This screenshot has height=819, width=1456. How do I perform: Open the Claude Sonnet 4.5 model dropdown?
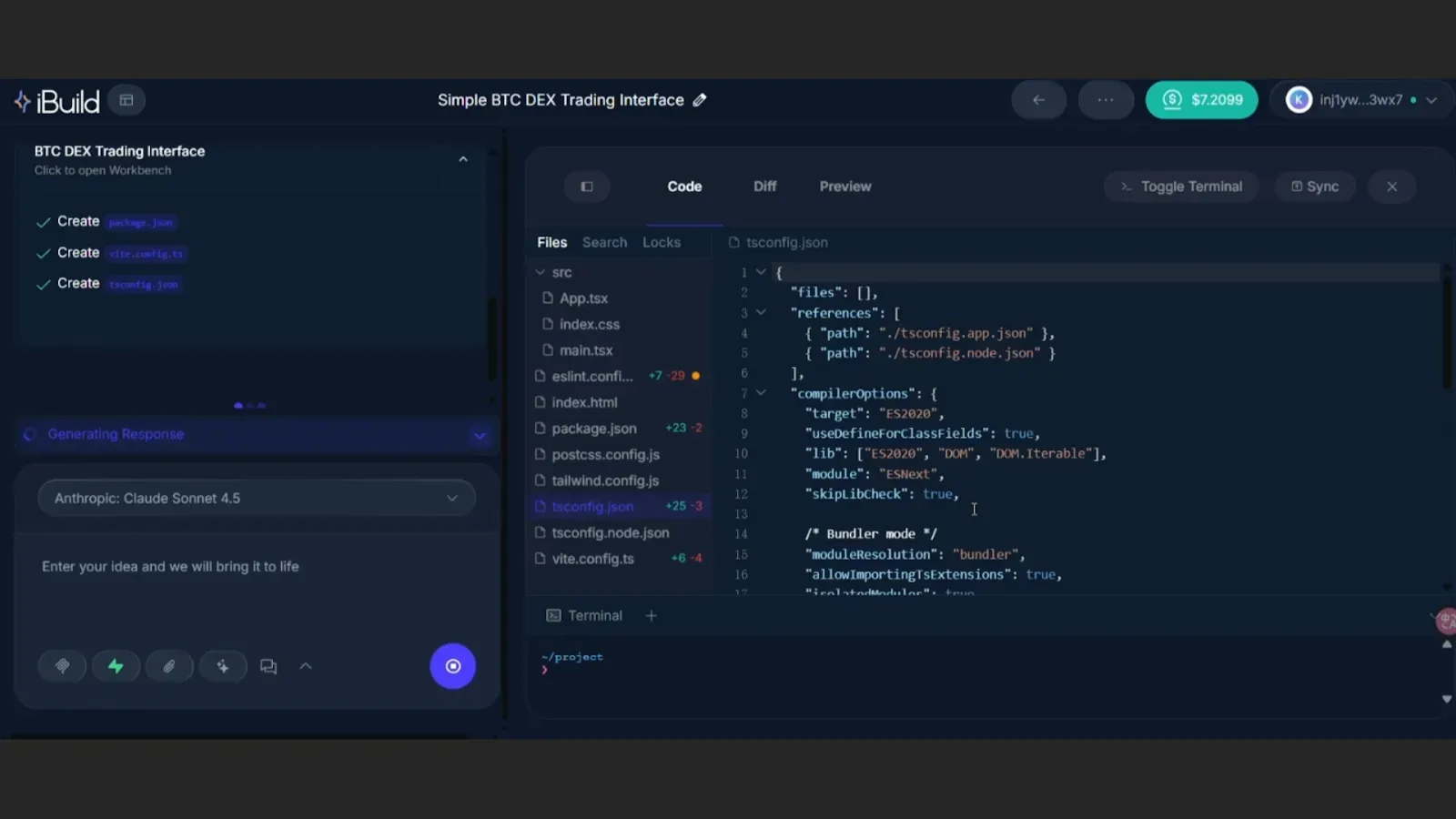coord(256,498)
